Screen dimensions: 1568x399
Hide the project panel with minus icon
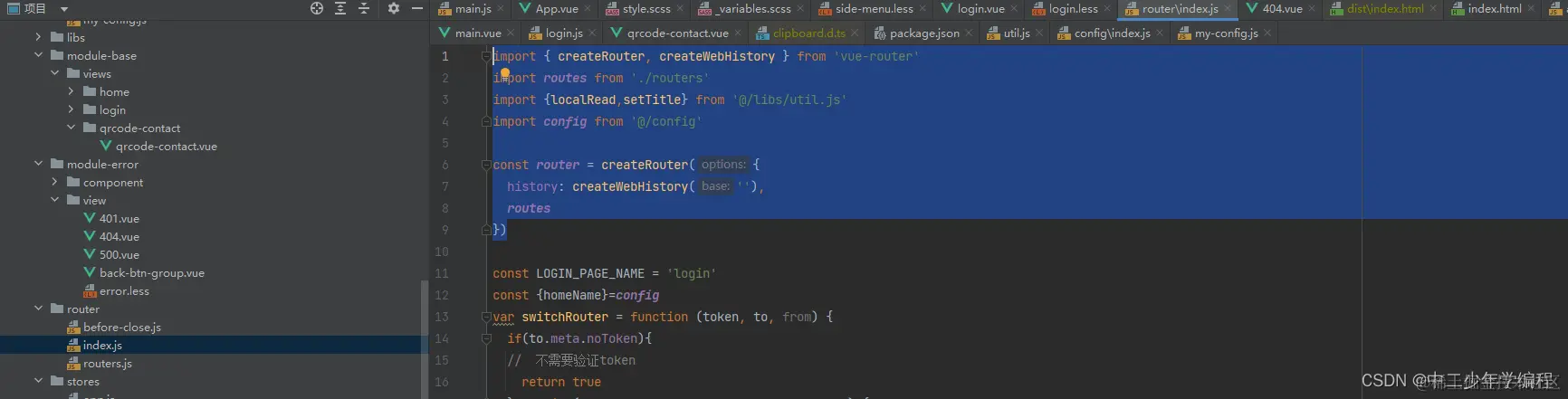tap(417, 8)
